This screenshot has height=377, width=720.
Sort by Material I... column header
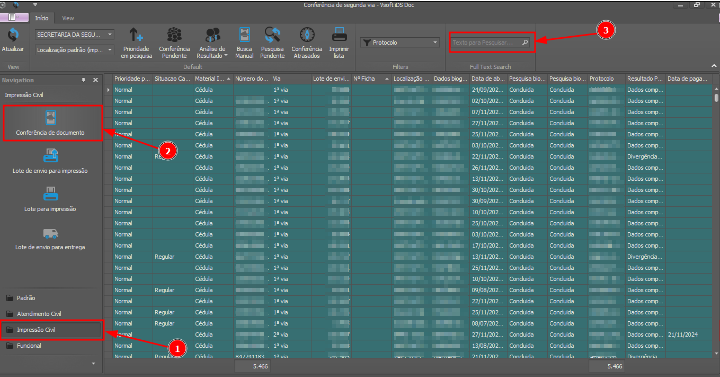coord(213,79)
